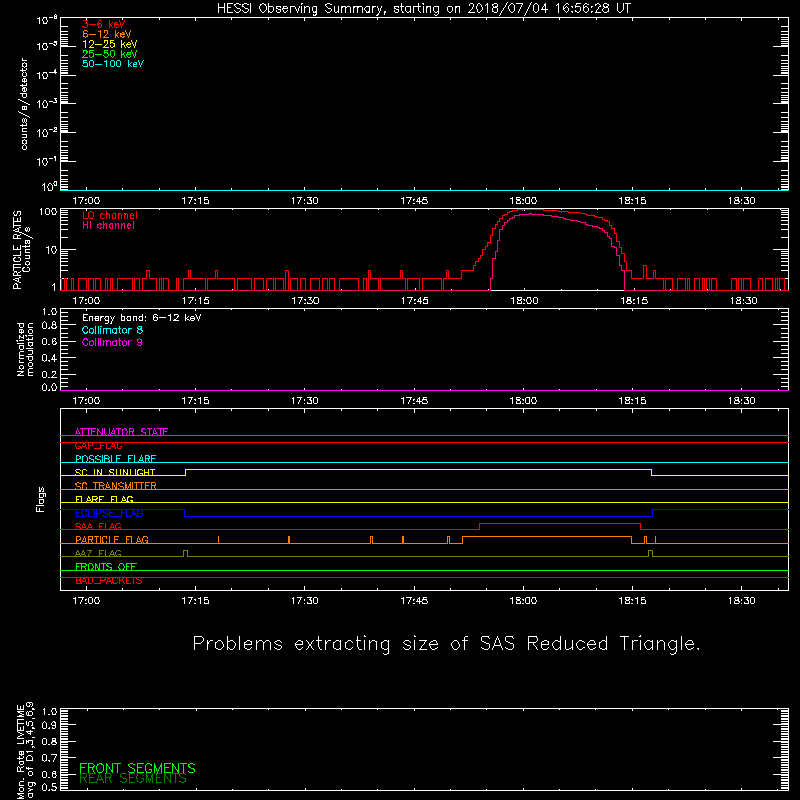Image resolution: width=800 pixels, height=800 pixels.
Task: Click the 'BAD_PACKETS' flag label
Action: 109,581
